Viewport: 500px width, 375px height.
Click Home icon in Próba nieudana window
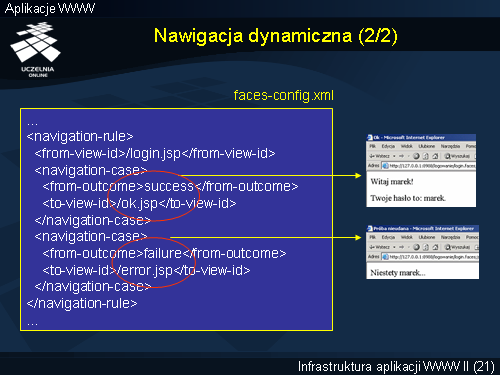coord(435,247)
